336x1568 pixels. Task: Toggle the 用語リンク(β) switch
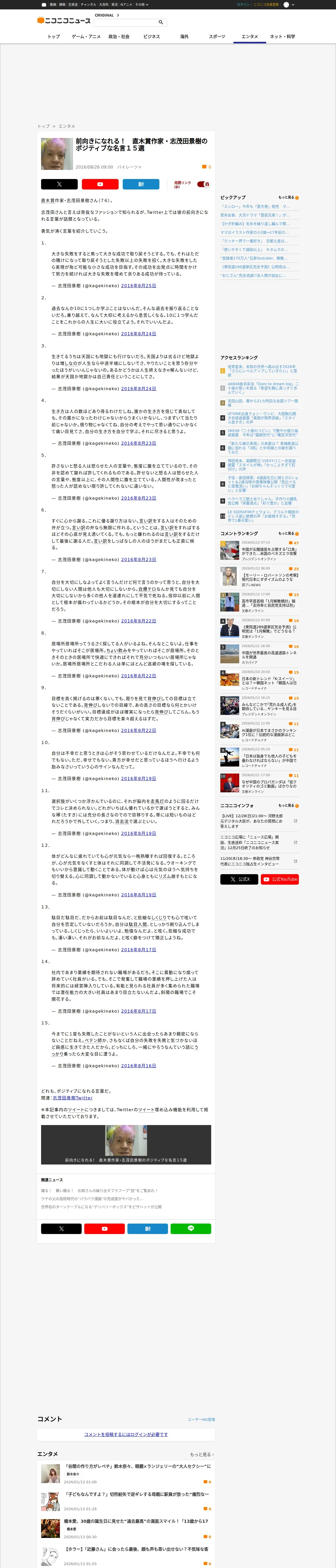pyautogui.click(x=204, y=184)
